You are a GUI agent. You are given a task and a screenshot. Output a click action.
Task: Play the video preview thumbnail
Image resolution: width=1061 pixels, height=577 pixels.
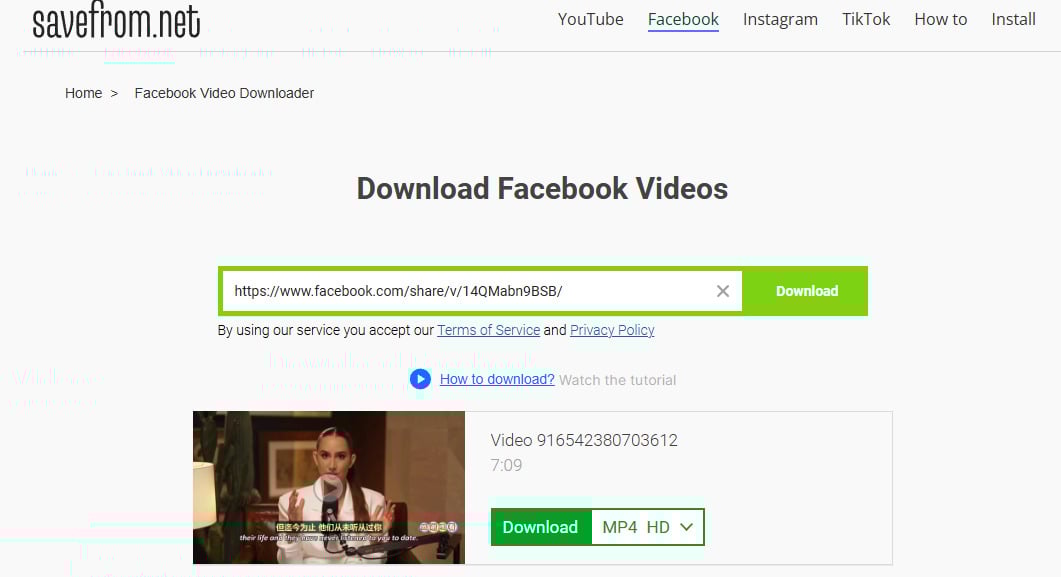[x=329, y=488]
